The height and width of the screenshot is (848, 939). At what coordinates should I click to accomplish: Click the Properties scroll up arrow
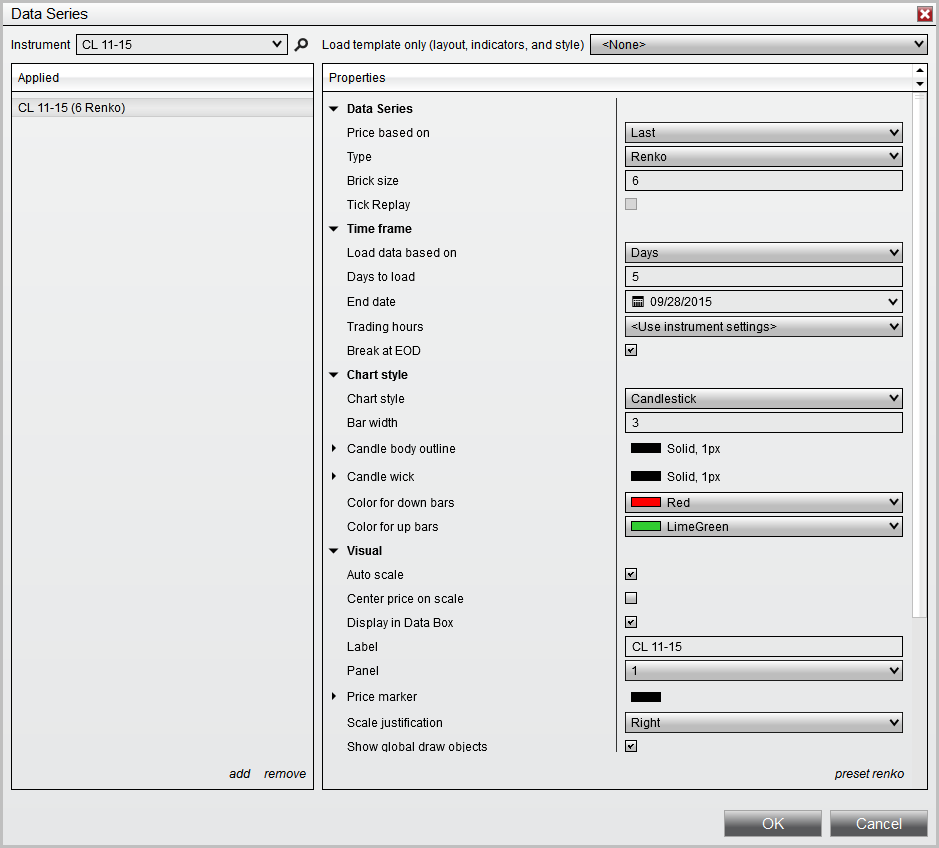920,71
